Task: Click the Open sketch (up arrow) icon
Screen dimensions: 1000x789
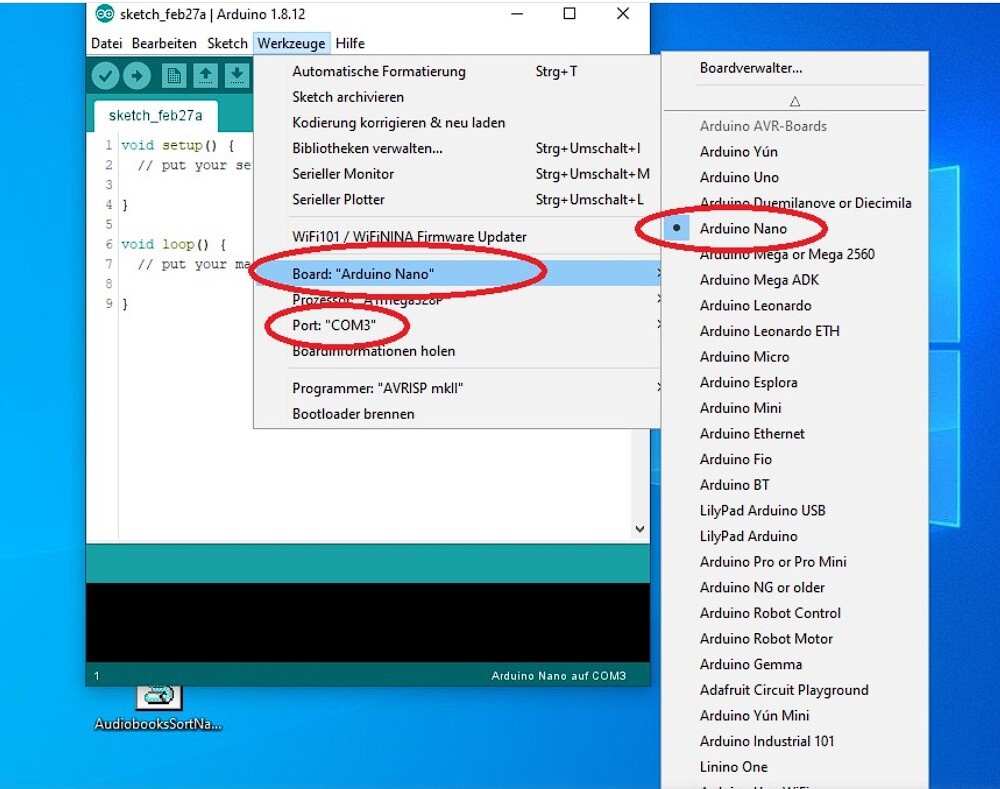Action: tap(205, 76)
